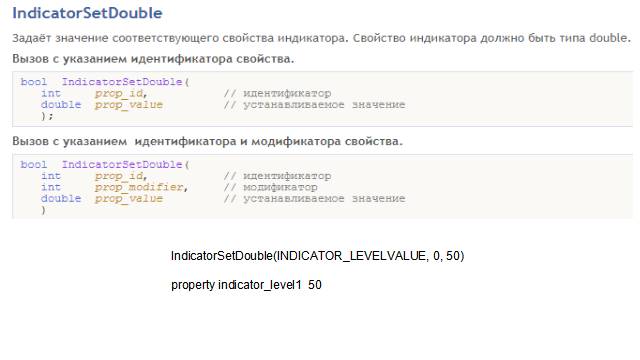Click the prop_modifier parameter

(x=141, y=187)
